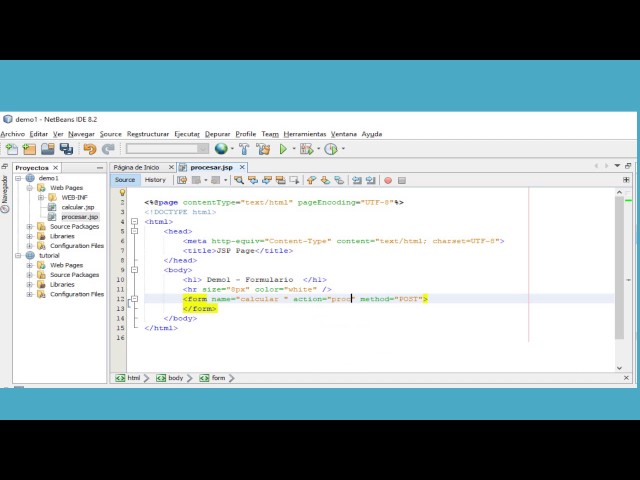Click the Find Selection magnifier icon
This screenshot has height=480, width=640.
(x=239, y=180)
